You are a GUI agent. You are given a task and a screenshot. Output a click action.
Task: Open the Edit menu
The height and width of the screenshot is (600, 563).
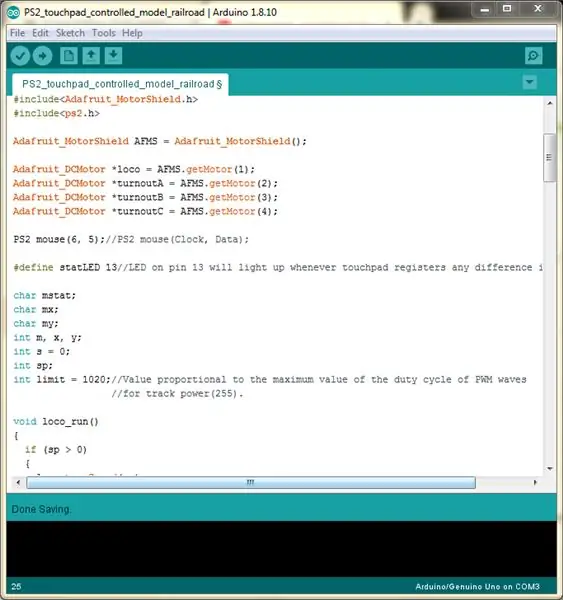coord(40,33)
